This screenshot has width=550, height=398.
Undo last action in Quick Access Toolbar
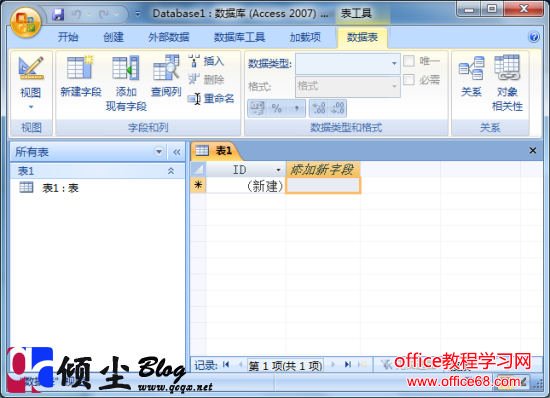(x=76, y=14)
